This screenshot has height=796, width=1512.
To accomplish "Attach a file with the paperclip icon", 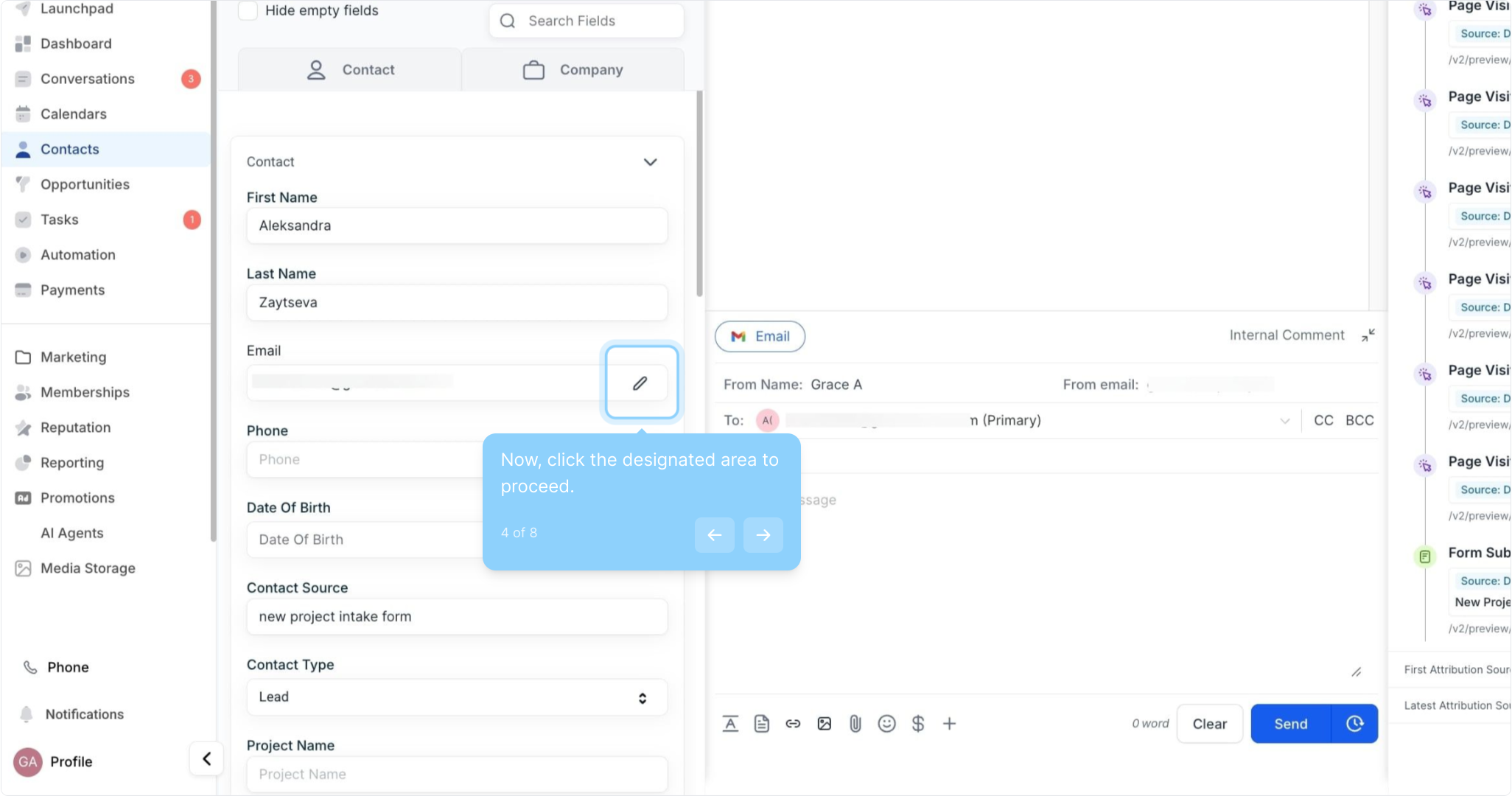I will pyautogui.click(x=855, y=724).
